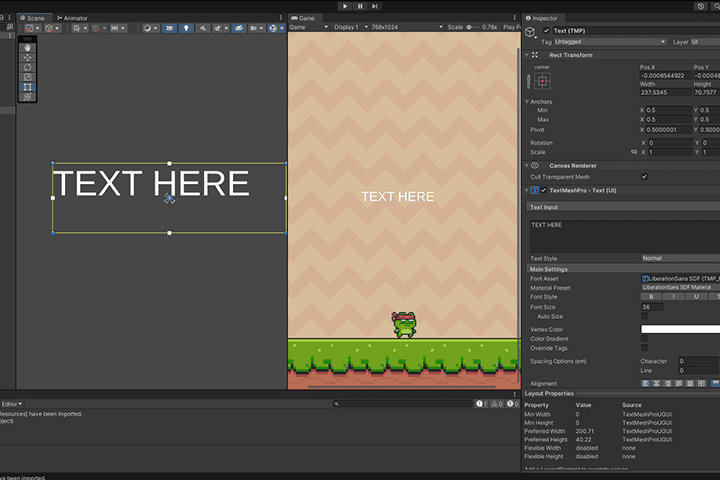The image size is (720, 480).
Task: Open the Vertex Color swatch
Action: click(x=680, y=329)
